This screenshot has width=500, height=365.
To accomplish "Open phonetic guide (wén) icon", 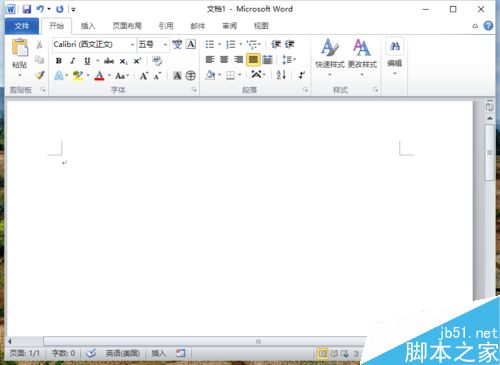I will 177,44.
